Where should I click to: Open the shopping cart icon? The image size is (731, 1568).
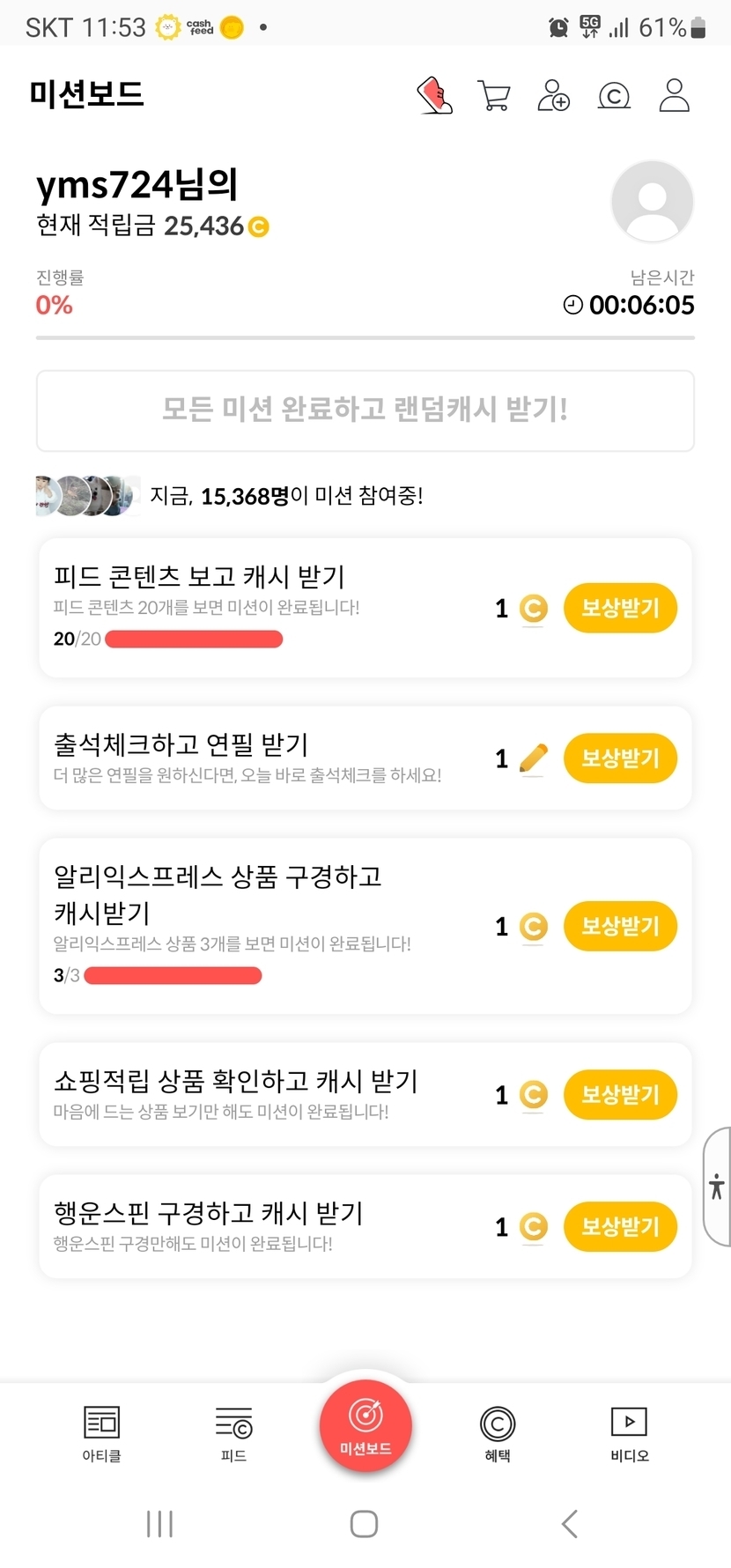(494, 95)
